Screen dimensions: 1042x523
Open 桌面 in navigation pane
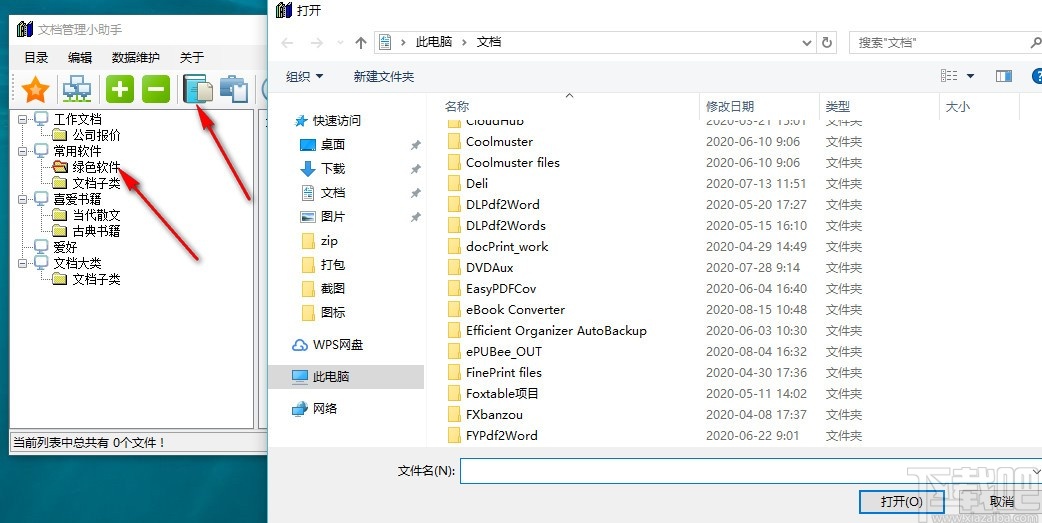(x=332, y=145)
